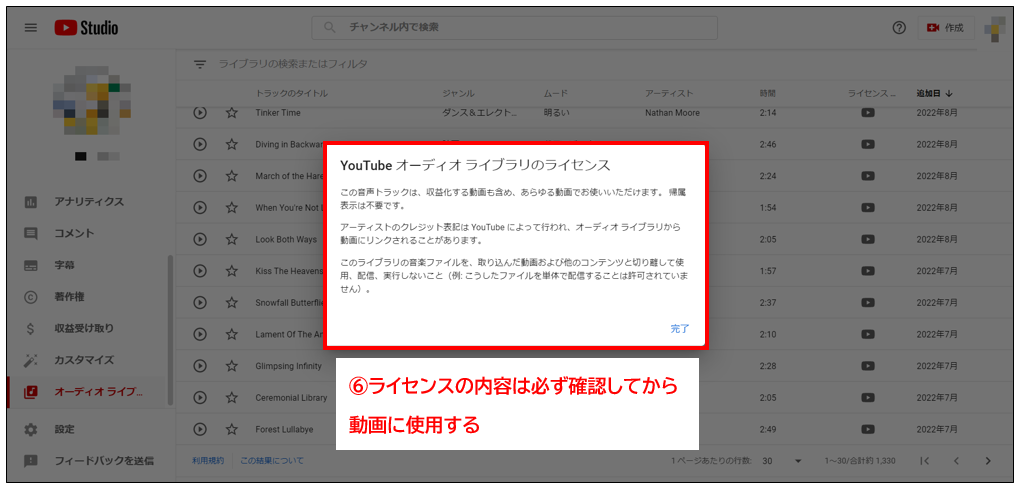Click the sidebar scrollbar
1019x491 pixels.
(170, 330)
